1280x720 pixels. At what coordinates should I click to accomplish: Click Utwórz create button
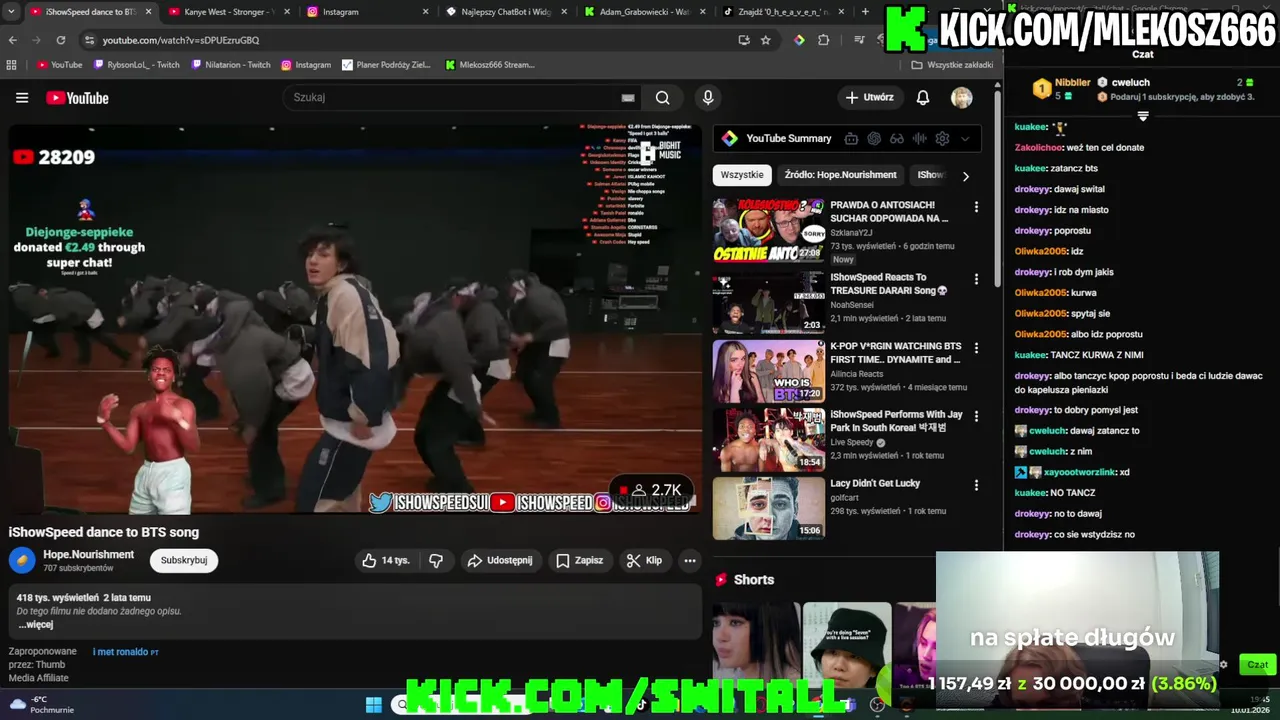870,97
